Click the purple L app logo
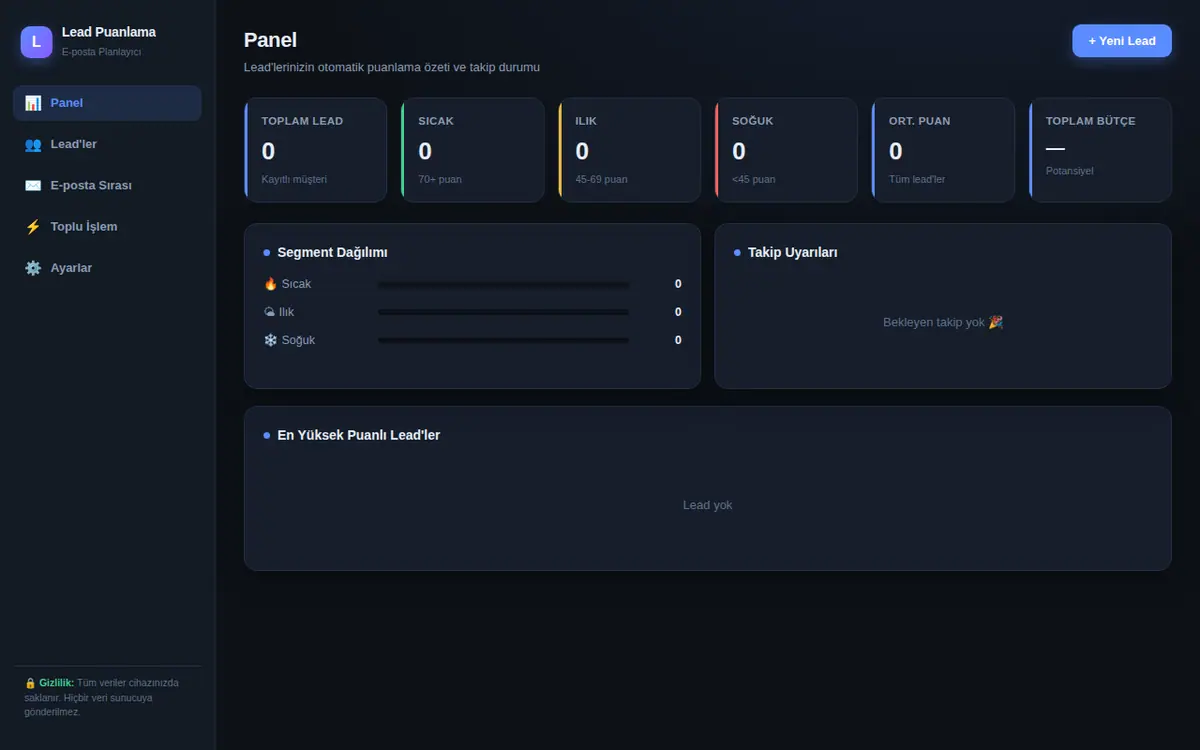 [36, 42]
